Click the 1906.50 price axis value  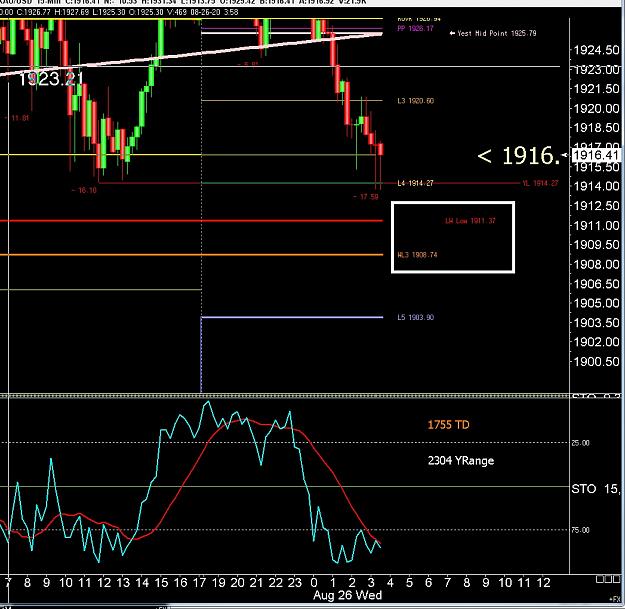[x=596, y=284]
